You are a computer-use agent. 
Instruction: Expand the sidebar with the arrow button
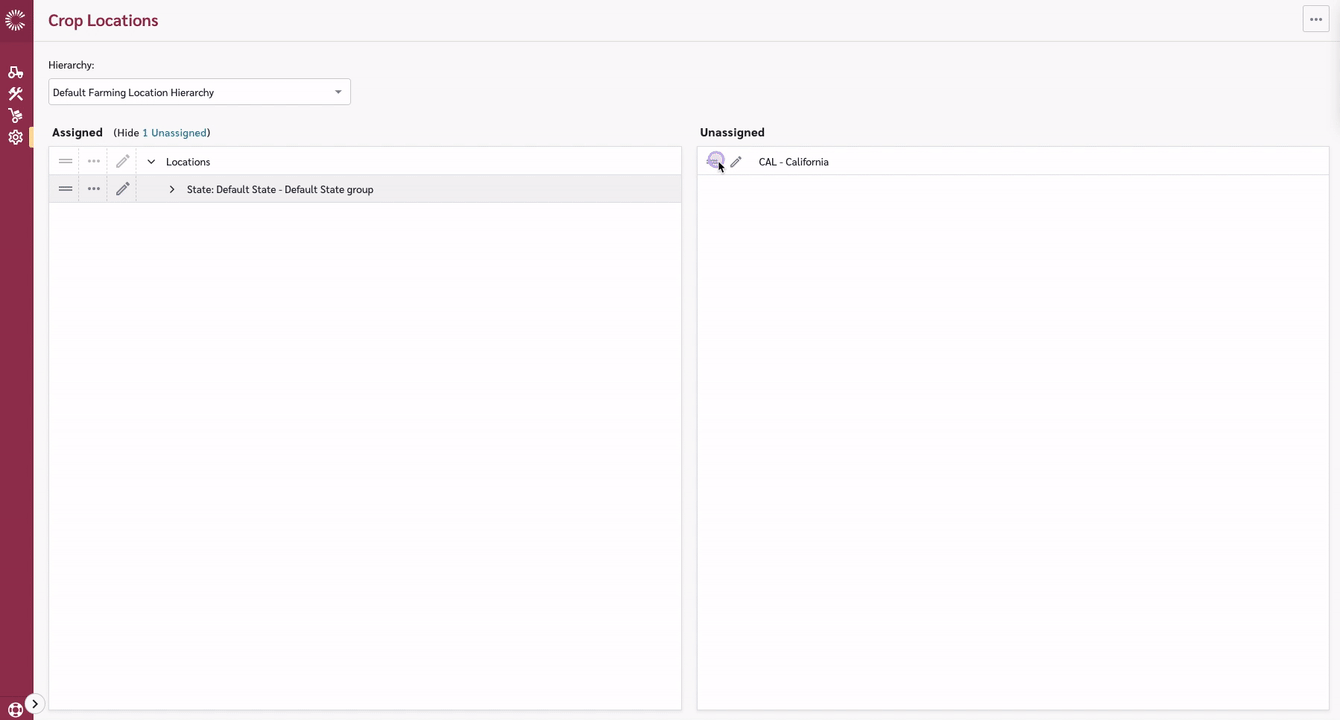[35, 704]
